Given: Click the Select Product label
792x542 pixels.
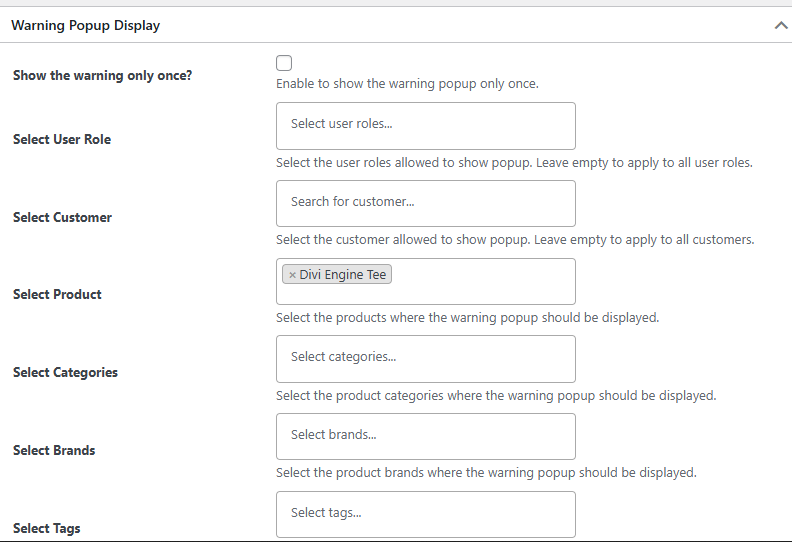Looking at the screenshot, I should (x=57, y=295).
